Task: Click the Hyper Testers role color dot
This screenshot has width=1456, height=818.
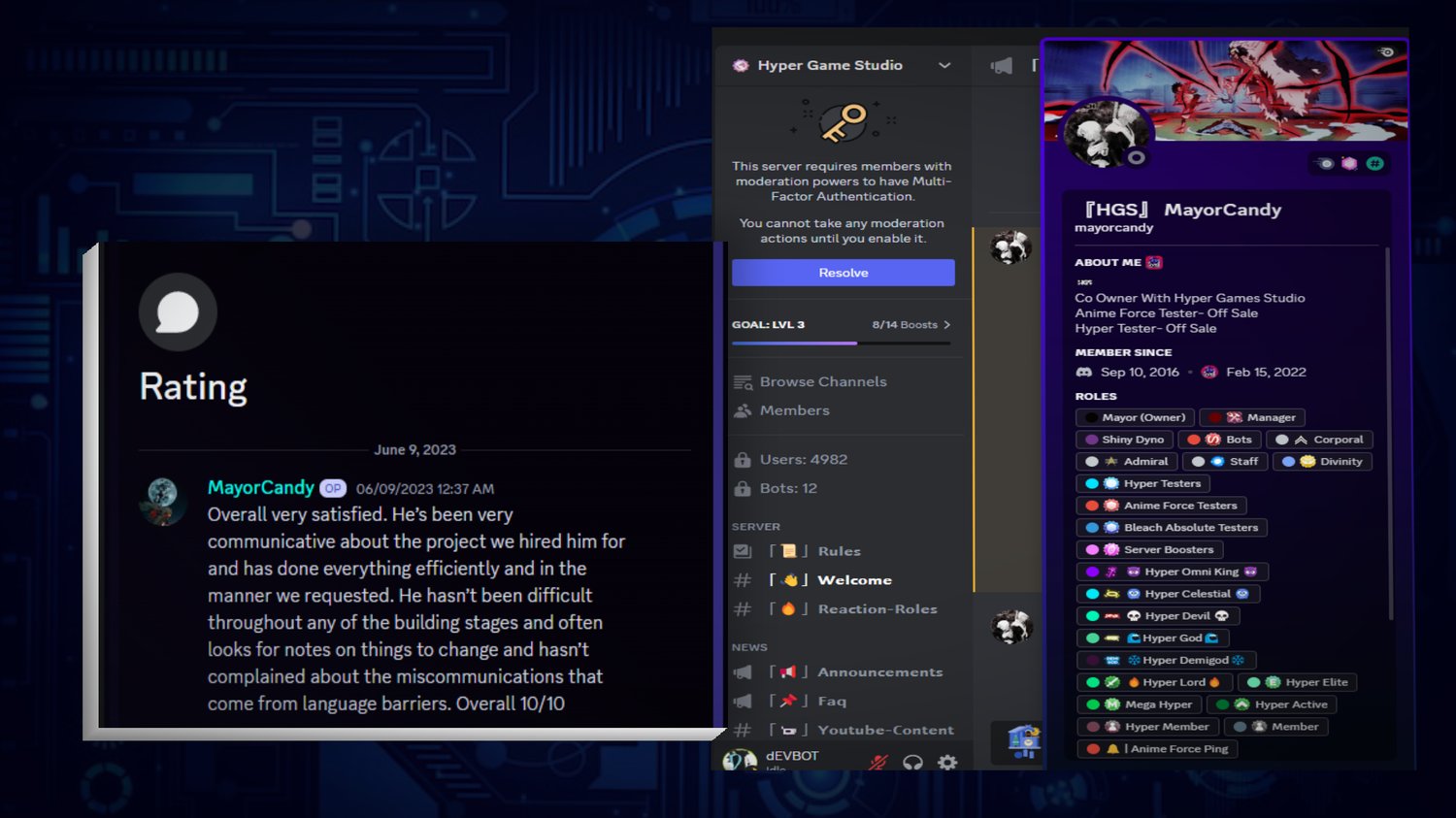Action: [1092, 483]
